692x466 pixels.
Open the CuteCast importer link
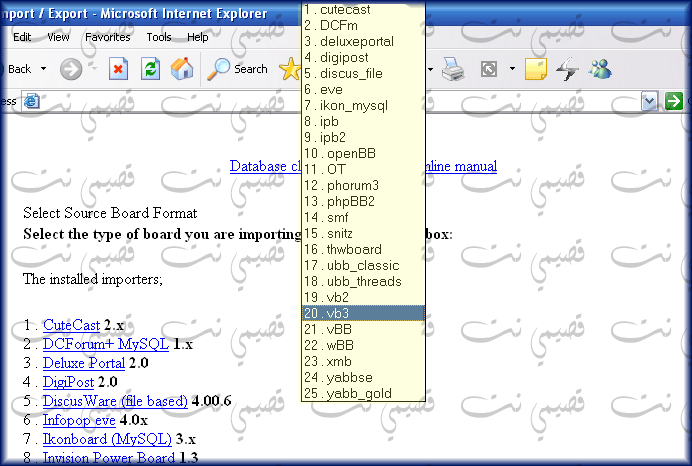[x=71, y=325]
